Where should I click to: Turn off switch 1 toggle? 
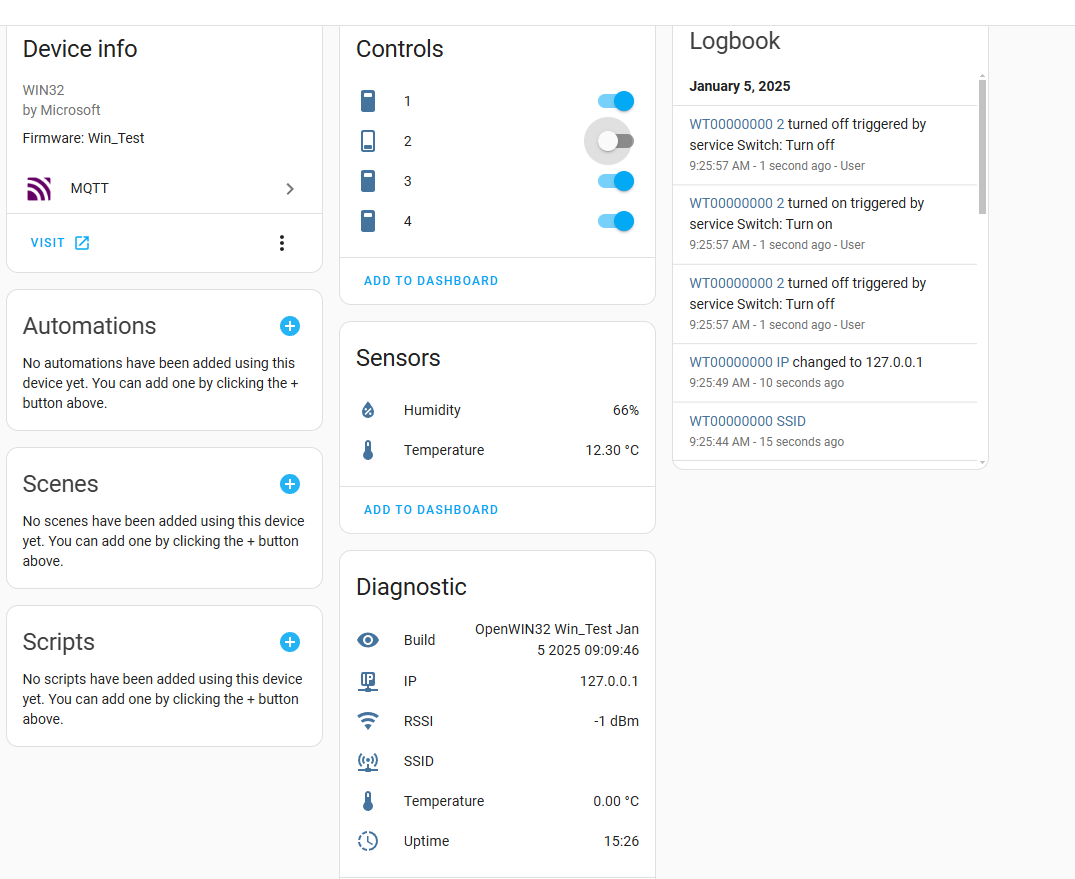(616, 101)
